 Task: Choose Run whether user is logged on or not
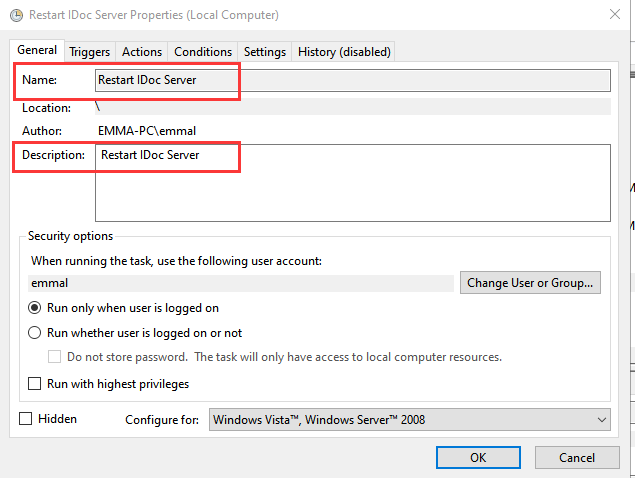[35, 333]
